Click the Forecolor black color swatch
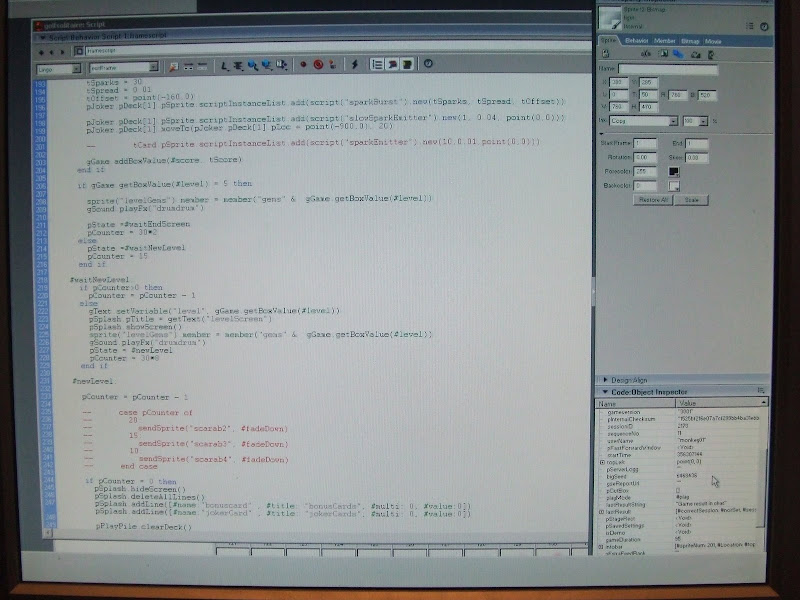This screenshot has width=800, height=600. (x=674, y=171)
